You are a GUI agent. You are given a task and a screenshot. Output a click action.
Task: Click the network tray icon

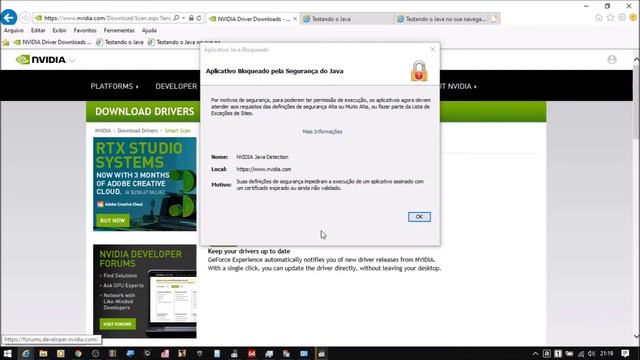pyautogui.click(x=580, y=353)
